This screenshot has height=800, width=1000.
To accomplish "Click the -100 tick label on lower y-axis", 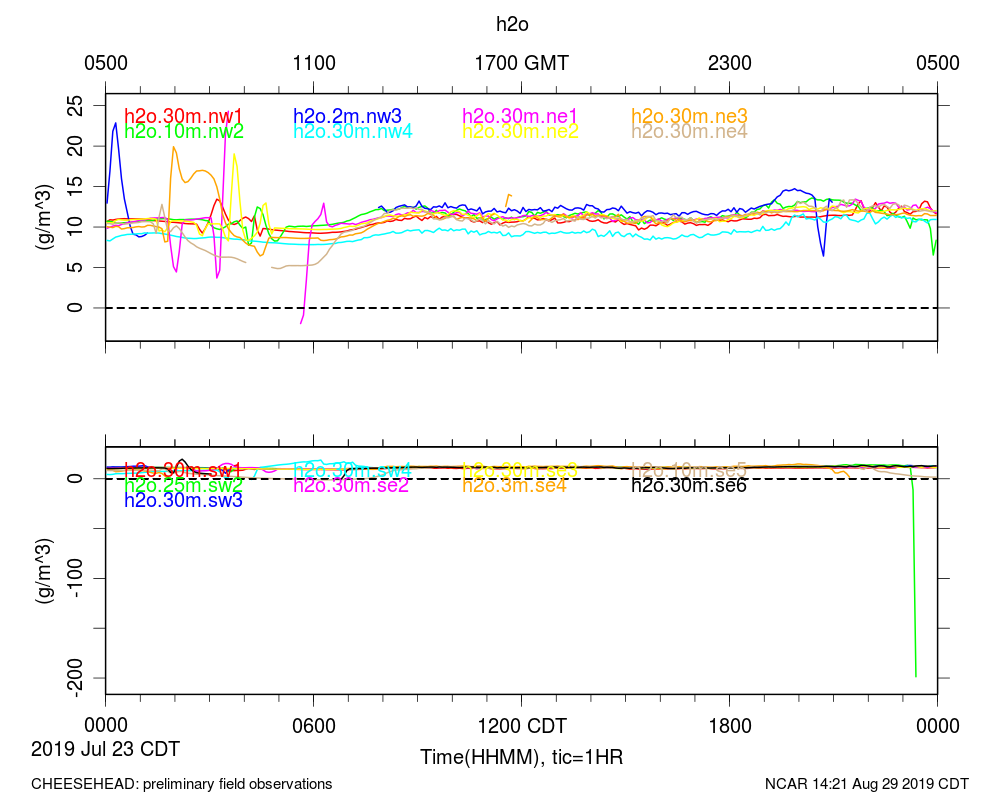I will (75, 578).
